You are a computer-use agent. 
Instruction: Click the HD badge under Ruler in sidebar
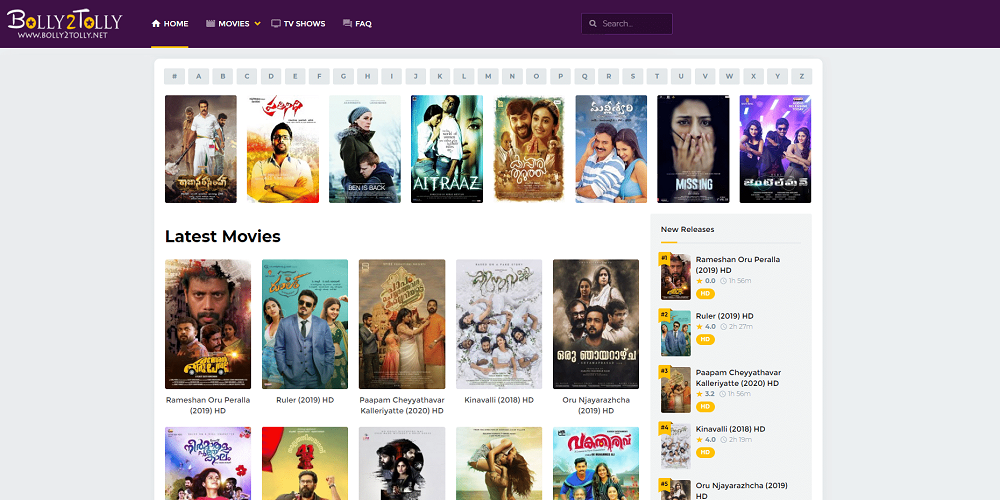point(705,339)
